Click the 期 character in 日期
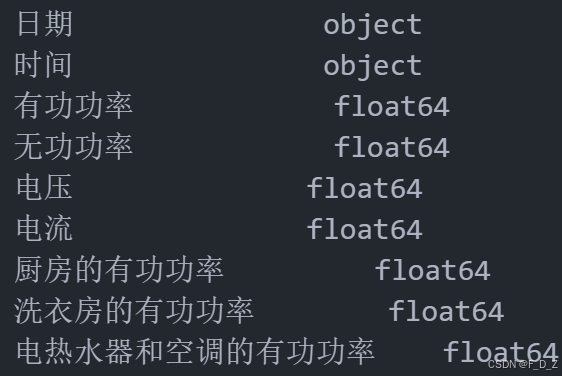This screenshot has height=376, width=562. pyautogui.click(x=59, y=24)
